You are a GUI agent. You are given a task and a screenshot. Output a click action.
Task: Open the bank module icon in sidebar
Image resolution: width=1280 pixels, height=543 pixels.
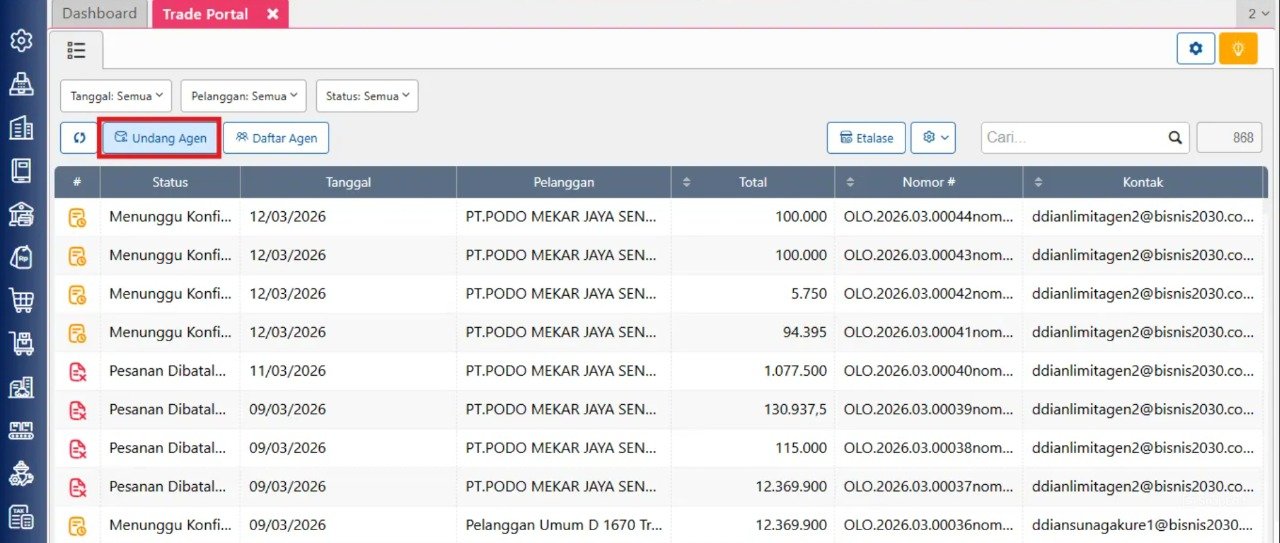coord(21,214)
